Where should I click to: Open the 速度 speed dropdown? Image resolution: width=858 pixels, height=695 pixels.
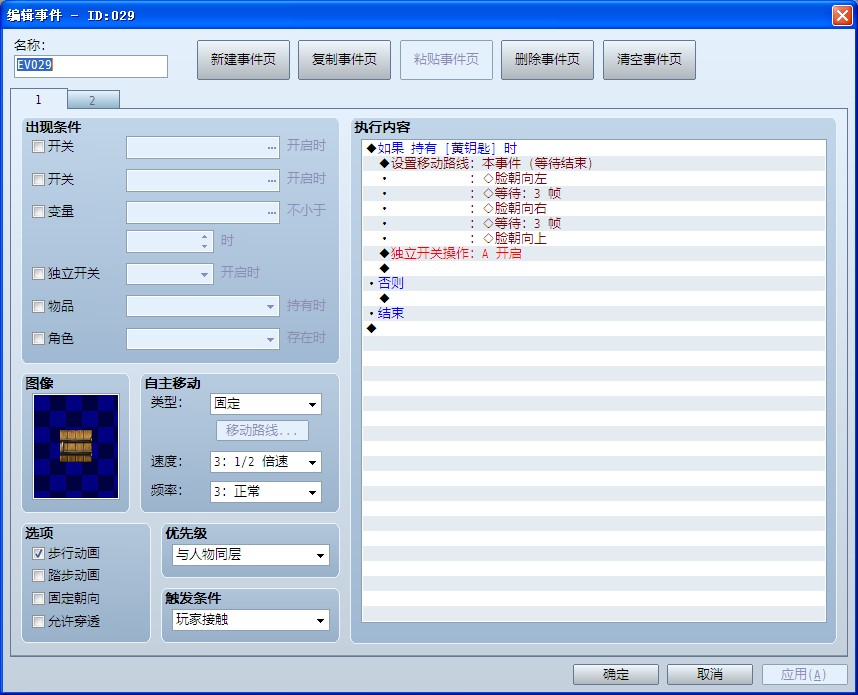tap(266, 462)
